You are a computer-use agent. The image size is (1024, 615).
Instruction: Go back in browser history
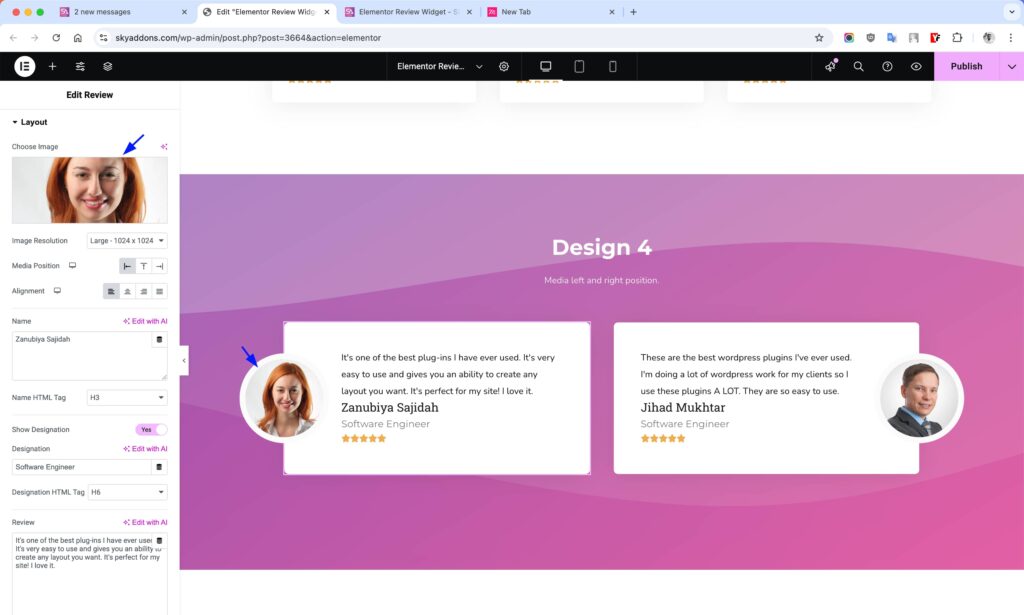[x=13, y=38]
